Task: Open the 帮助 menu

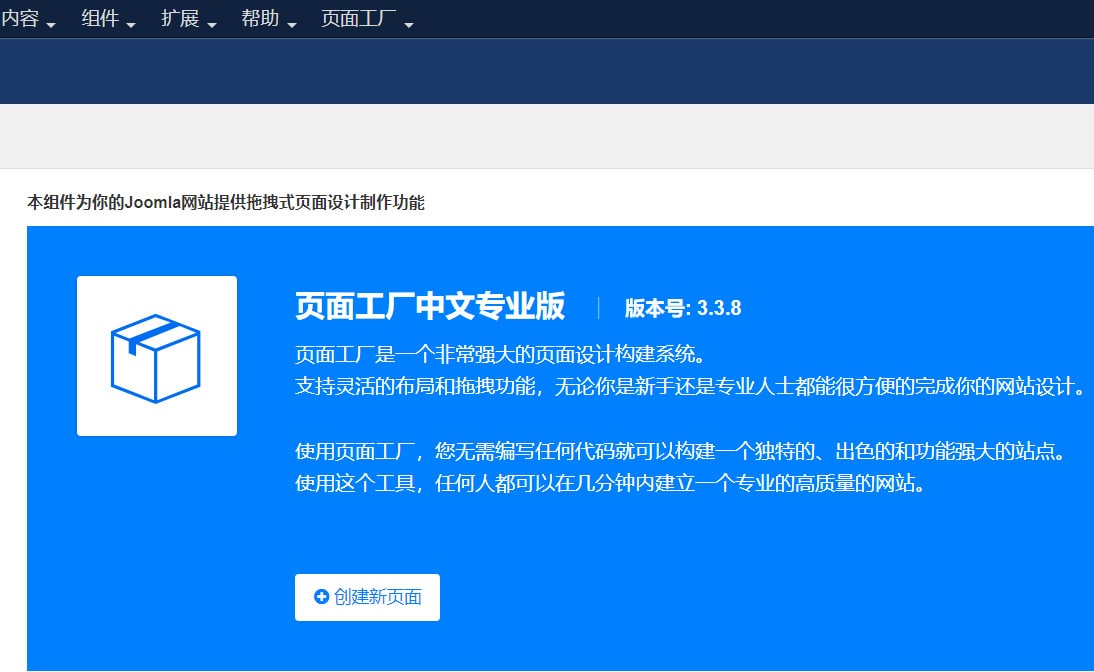Action: (268, 19)
